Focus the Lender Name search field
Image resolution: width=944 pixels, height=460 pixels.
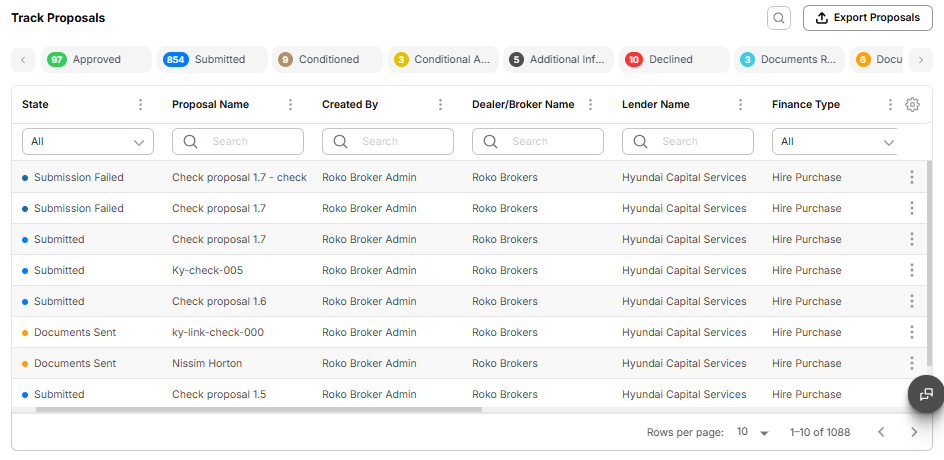[x=688, y=141]
